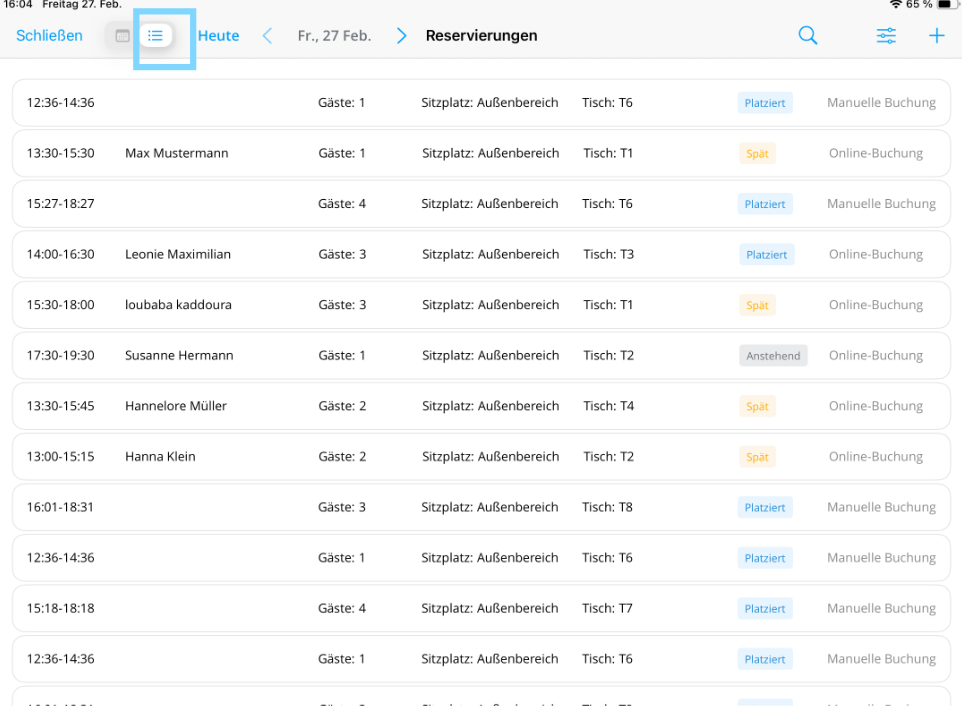Open loubaba kaddoura's reservation entry
The image size is (962, 718).
click(178, 305)
